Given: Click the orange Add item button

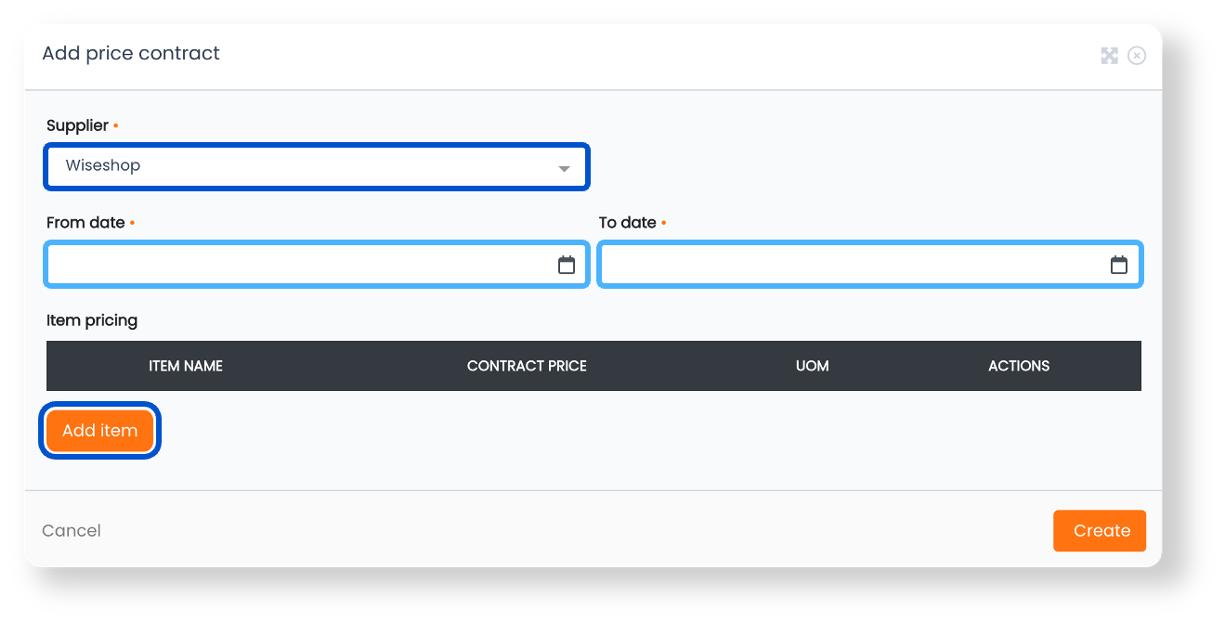Looking at the screenshot, I should pos(99,430).
